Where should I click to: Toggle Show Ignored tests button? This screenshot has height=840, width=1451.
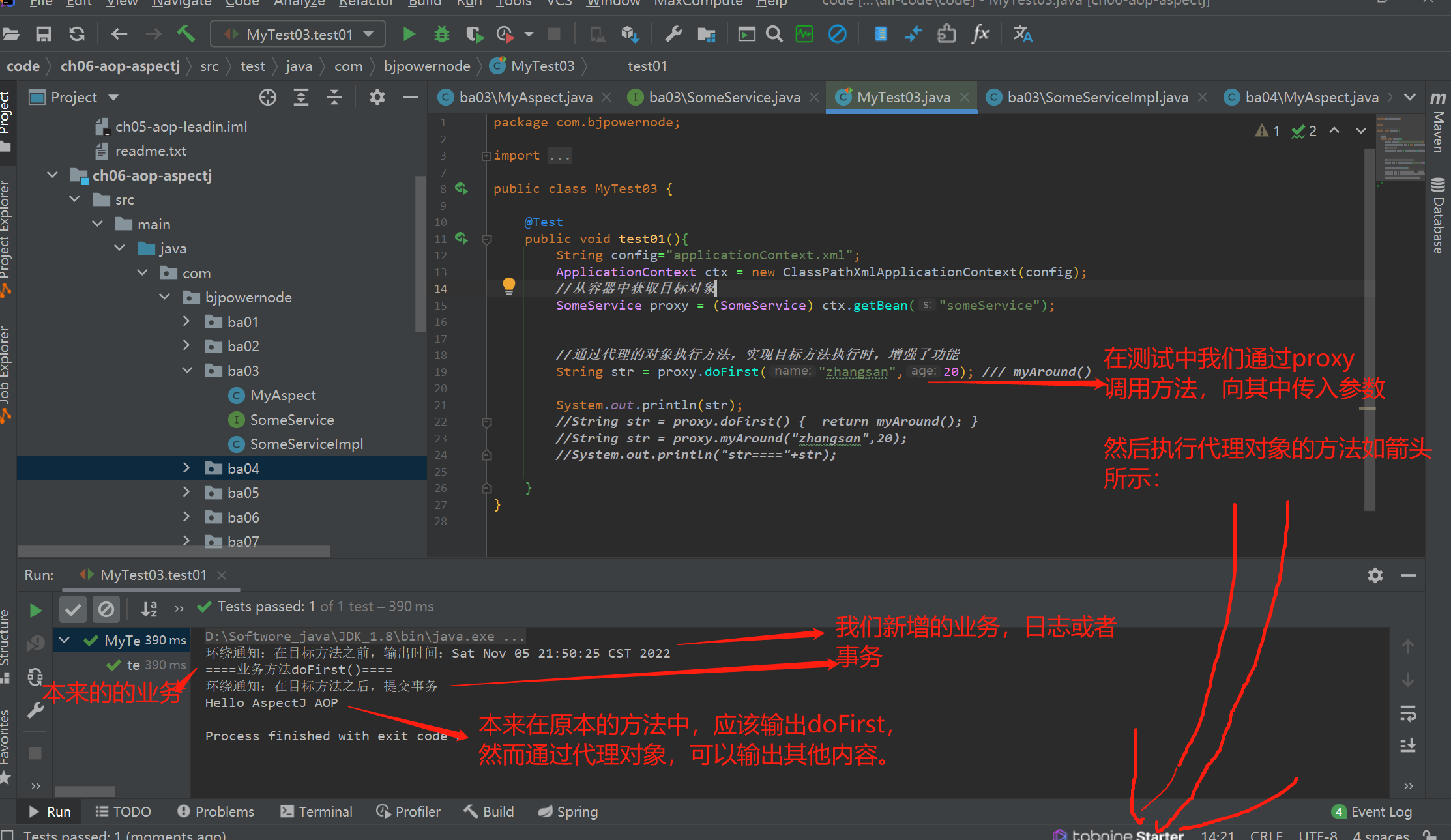click(106, 610)
